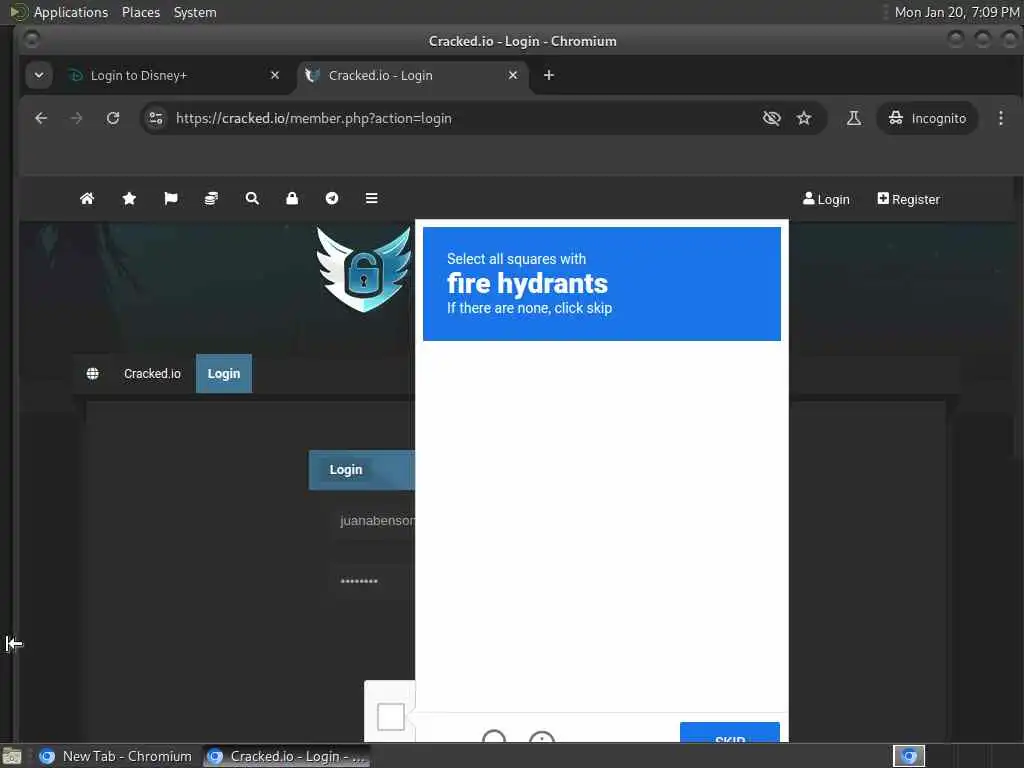
Task: Click the clock showing Mon Jan 20
Action: pos(957,12)
